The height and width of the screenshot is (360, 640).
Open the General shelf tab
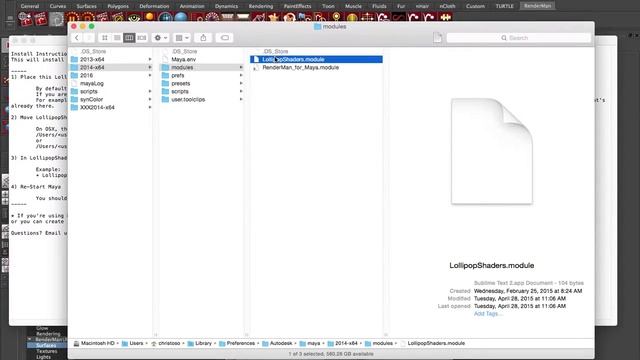[30, 6]
